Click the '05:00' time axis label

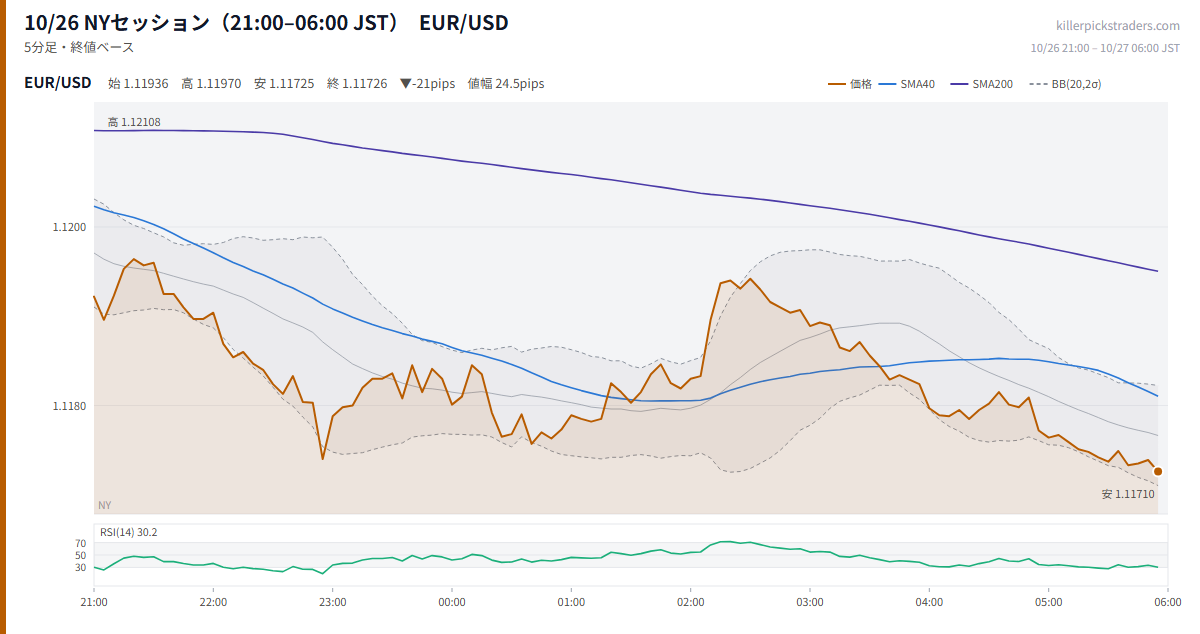[x=1048, y=602]
